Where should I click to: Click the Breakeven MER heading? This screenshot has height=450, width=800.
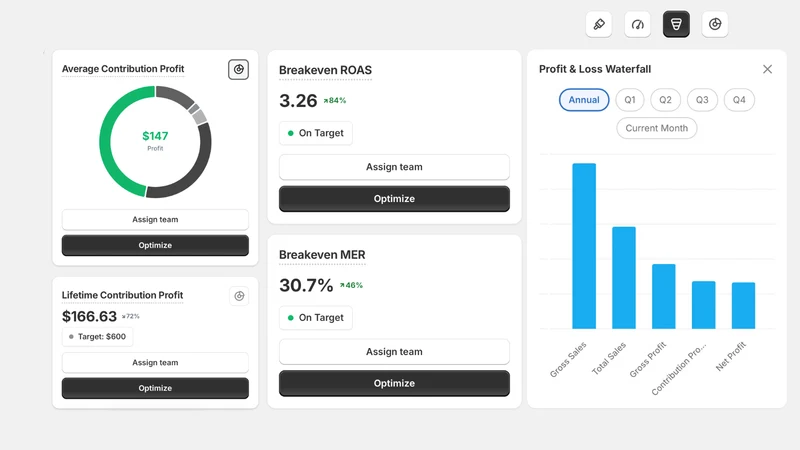322,255
